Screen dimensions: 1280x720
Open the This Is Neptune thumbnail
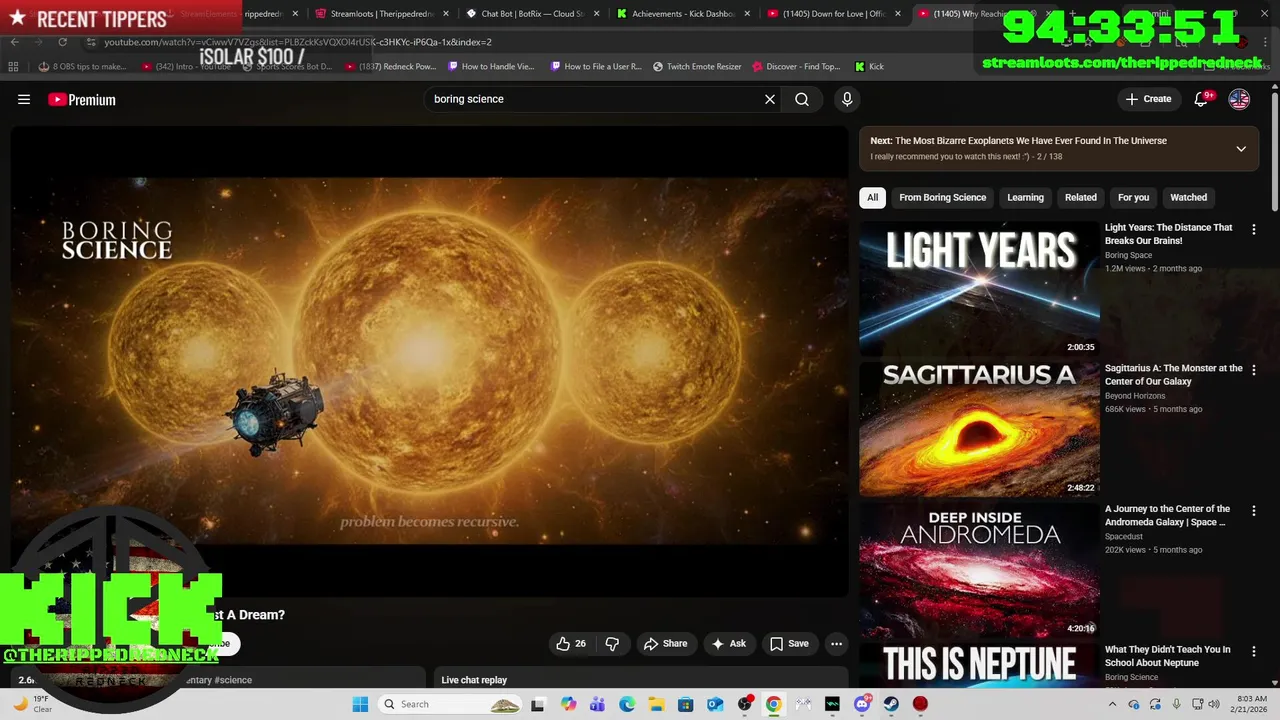pyautogui.click(x=979, y=666)
